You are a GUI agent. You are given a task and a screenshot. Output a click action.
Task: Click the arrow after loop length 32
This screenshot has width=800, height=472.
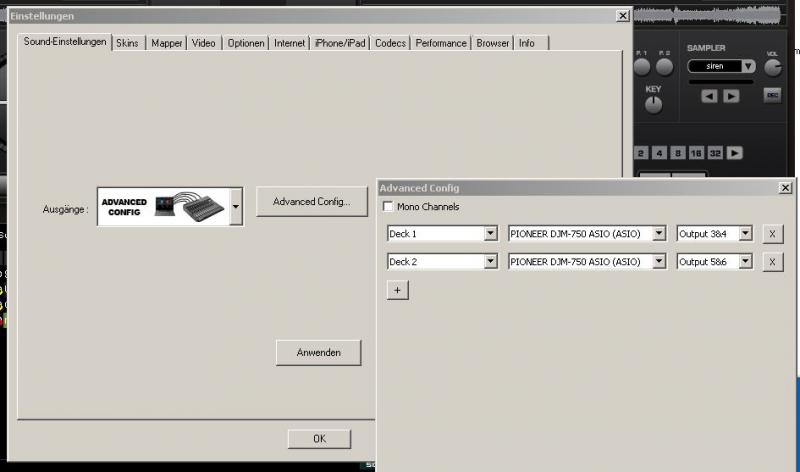coord(734,153)
